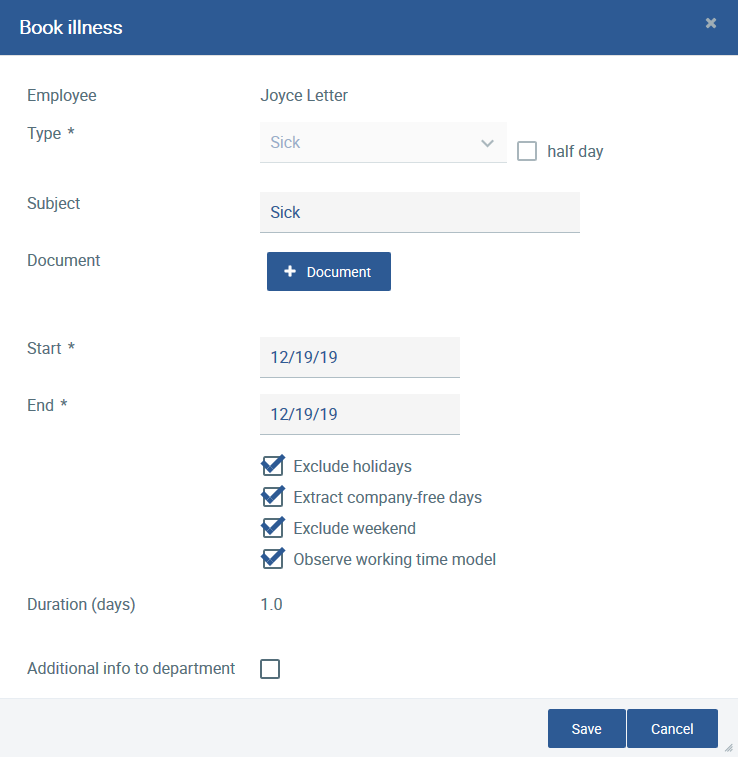Click the Start date field
738x757 pixels.
tap(360, 357)
